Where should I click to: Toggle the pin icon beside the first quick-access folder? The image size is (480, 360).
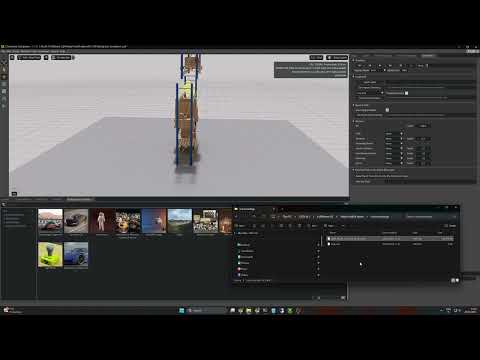318,245
